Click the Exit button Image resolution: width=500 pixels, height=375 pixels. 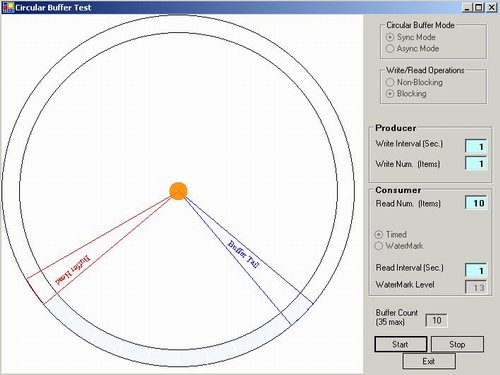pyautogui.click(x=429, y=361)
